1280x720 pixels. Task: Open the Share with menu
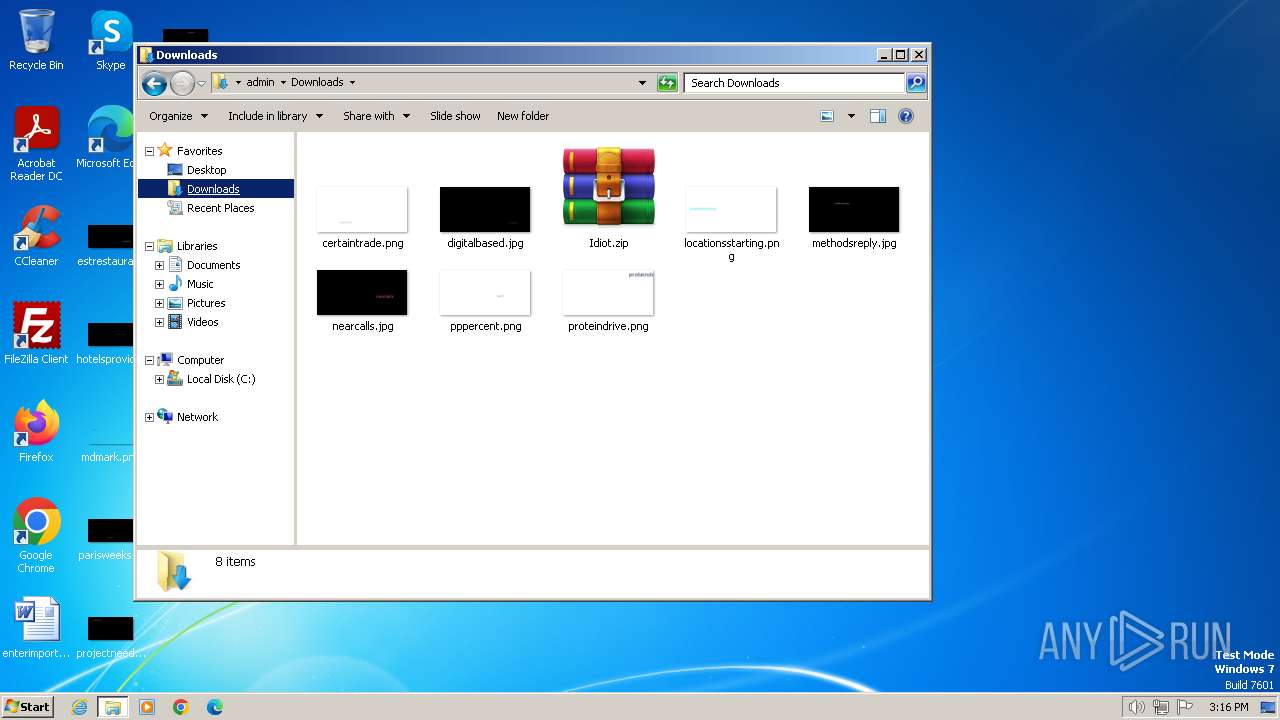tap(376, 116)
